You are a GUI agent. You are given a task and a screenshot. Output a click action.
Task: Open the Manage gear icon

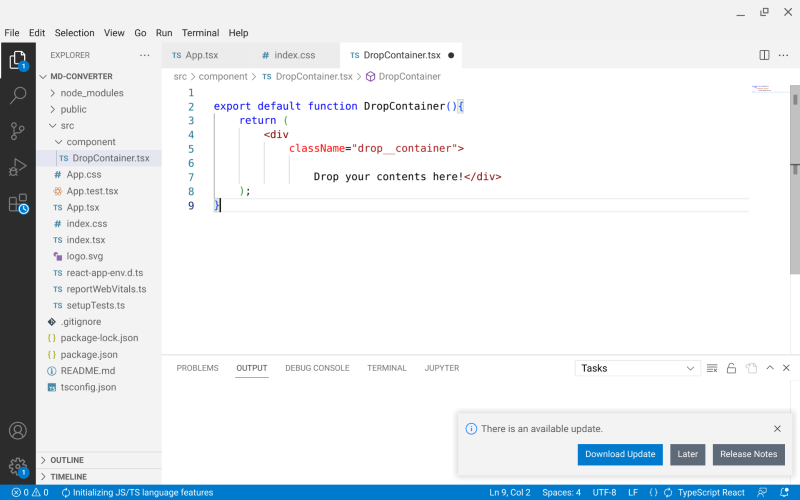point(18,466)
